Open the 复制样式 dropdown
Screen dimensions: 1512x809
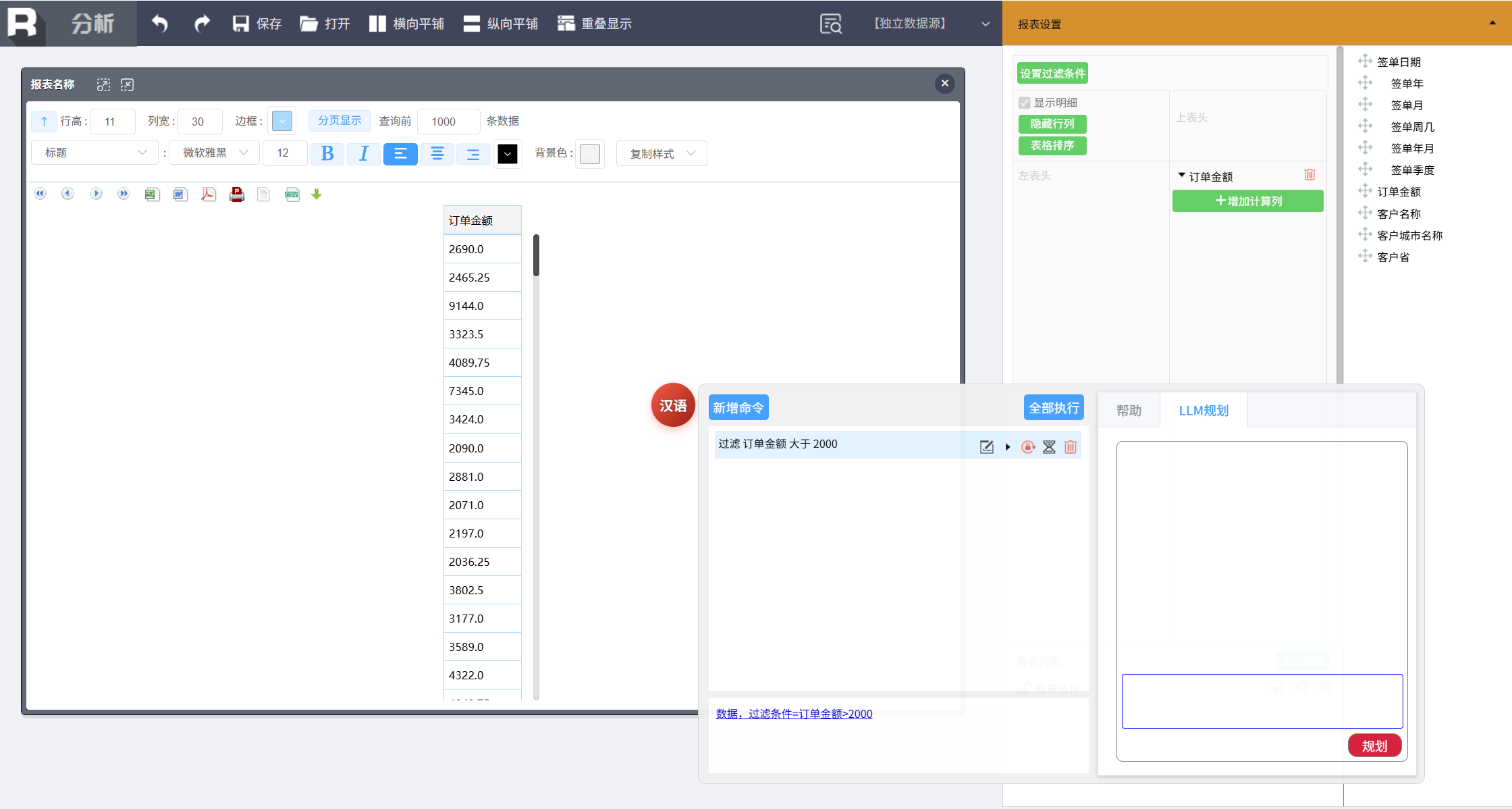tap(661, 153)
